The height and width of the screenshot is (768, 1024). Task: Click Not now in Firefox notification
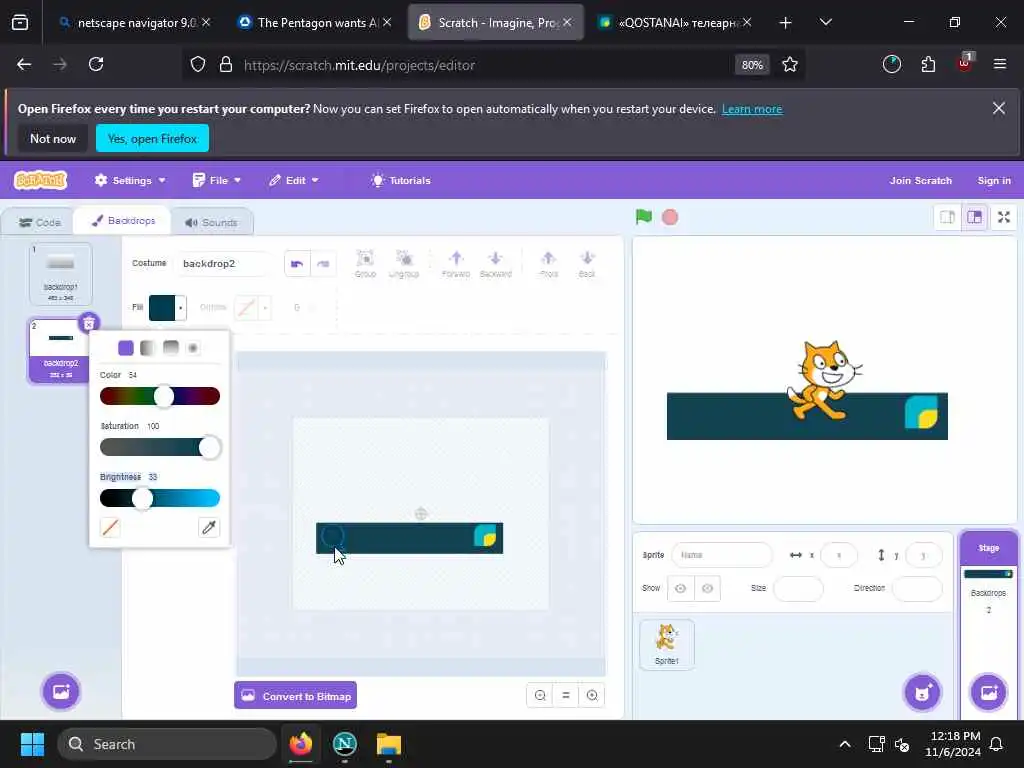(x=53, y=138)
